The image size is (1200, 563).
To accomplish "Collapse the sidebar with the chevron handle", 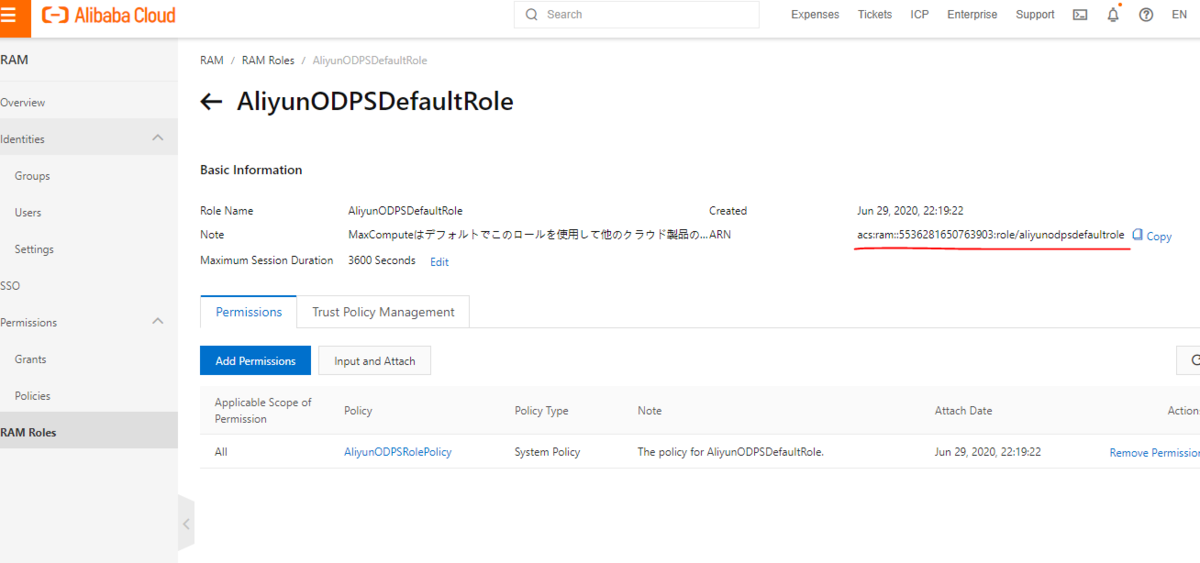I will [x=186, y=524].
